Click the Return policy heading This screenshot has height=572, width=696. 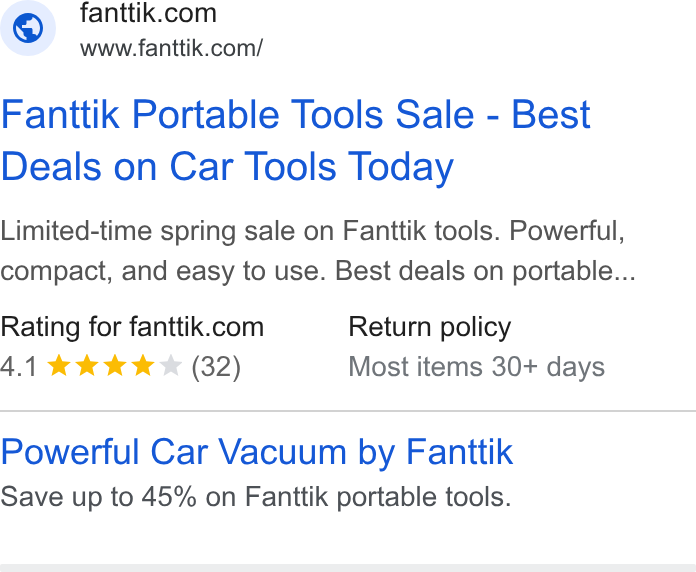[430, 327]
